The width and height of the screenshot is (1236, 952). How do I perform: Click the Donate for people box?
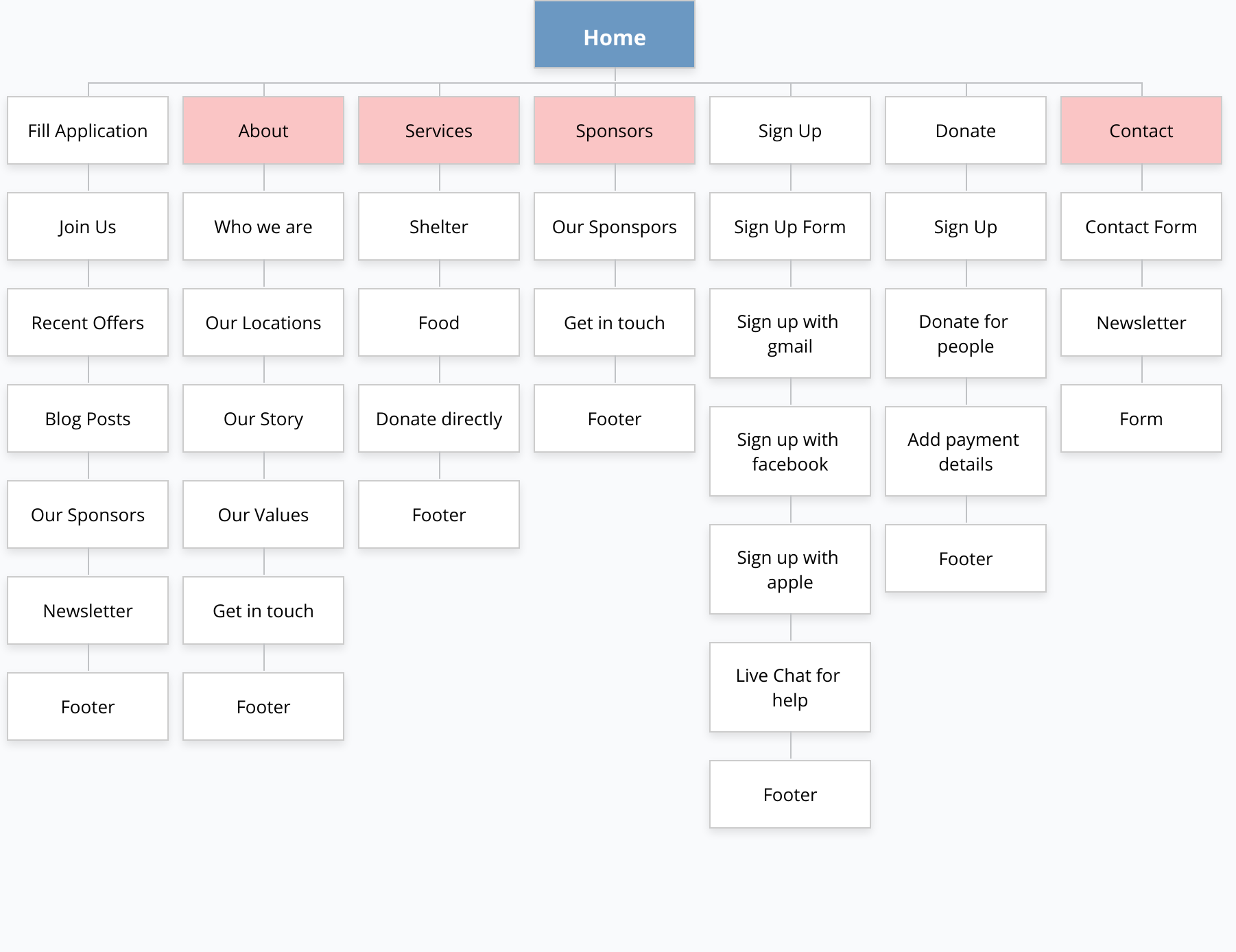966,333
